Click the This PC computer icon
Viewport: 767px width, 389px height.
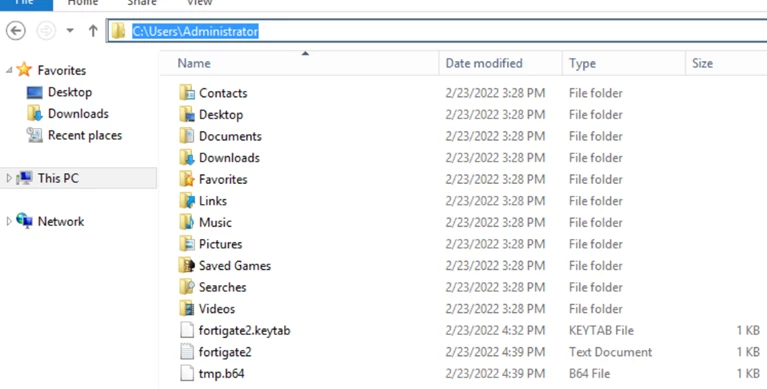[x=24, y=178]
